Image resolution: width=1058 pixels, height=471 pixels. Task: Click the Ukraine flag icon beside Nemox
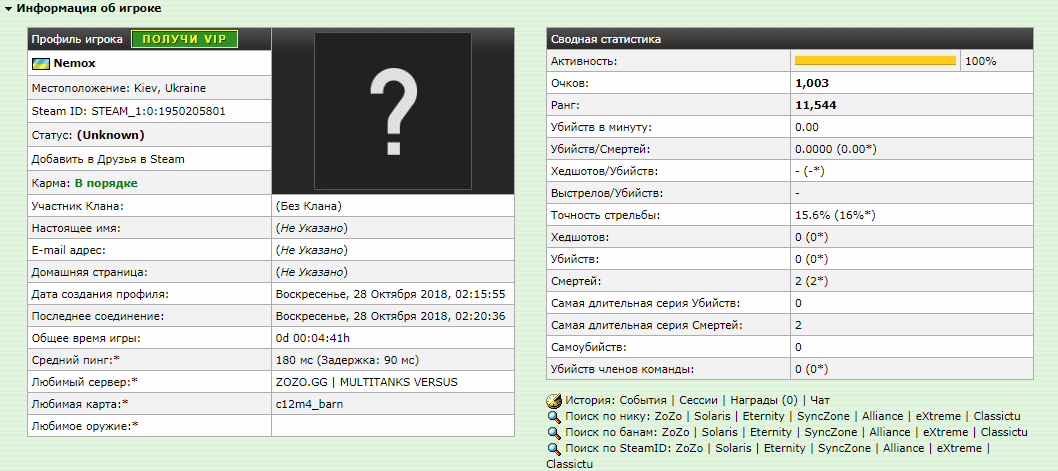tap(41, 63)
